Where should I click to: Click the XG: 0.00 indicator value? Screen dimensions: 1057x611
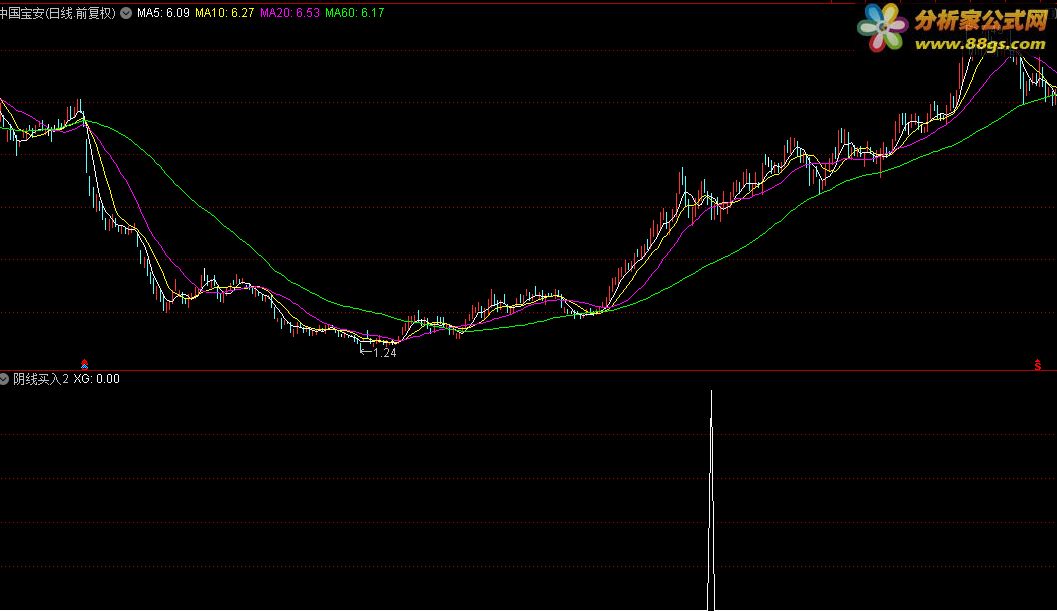96,379
